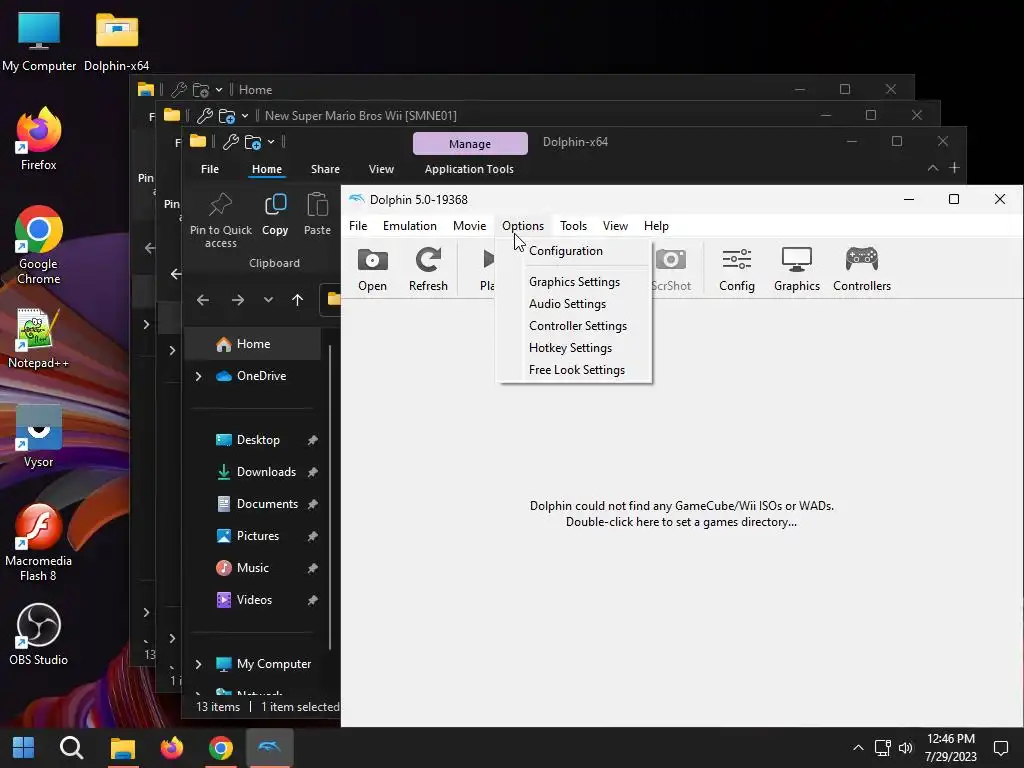Open the Controllers gamepad icon
1024x768 pixels.
861,269
